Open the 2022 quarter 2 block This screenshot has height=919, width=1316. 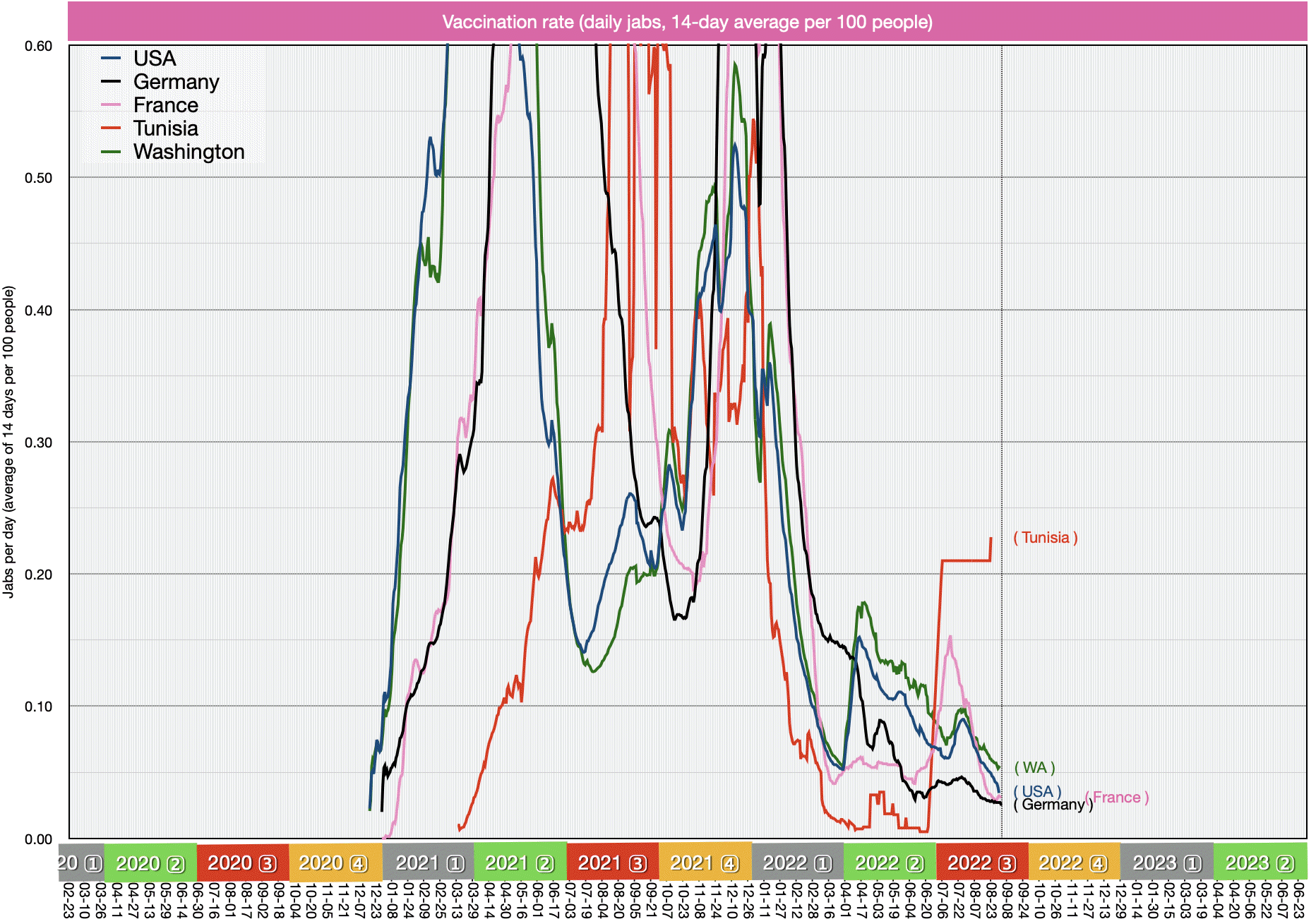(x=890, y=863)
